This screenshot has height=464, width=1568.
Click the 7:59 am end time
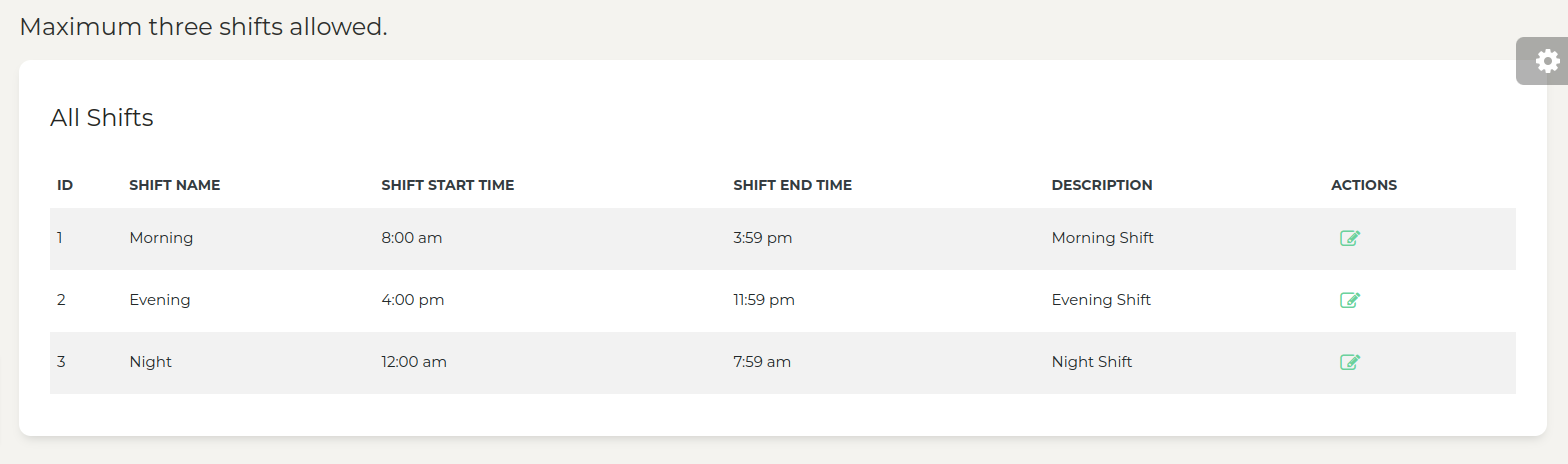coord(762,362)
